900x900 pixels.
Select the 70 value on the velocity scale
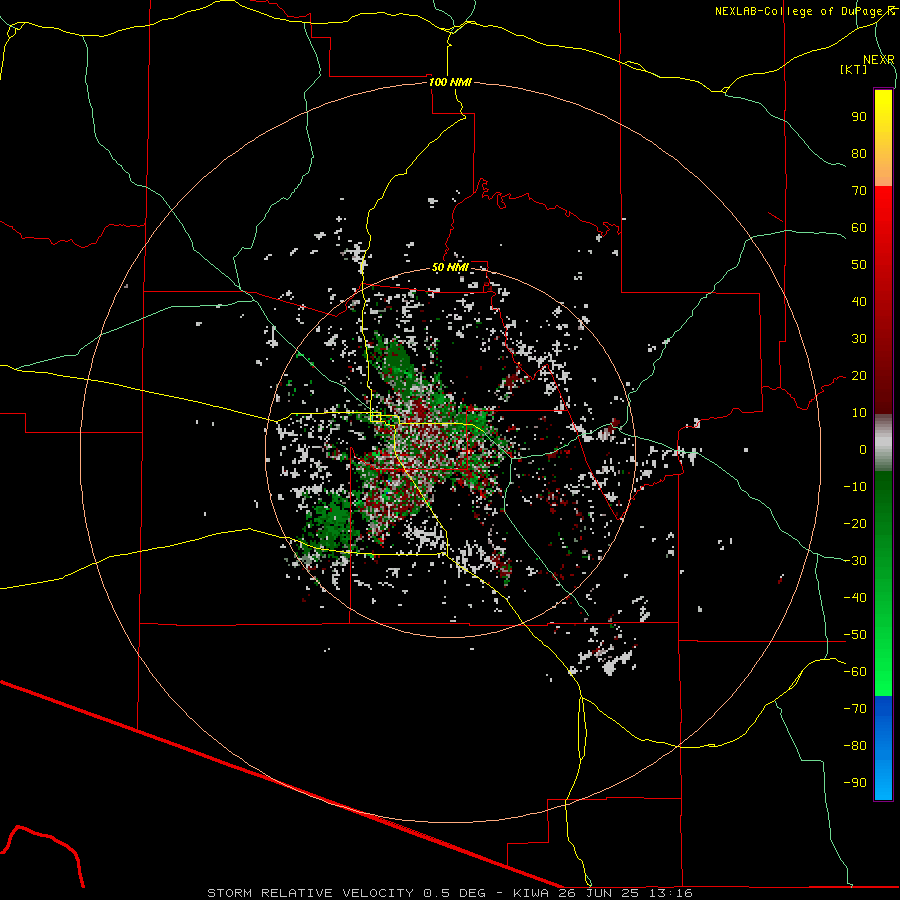click(x=859, y=191)
